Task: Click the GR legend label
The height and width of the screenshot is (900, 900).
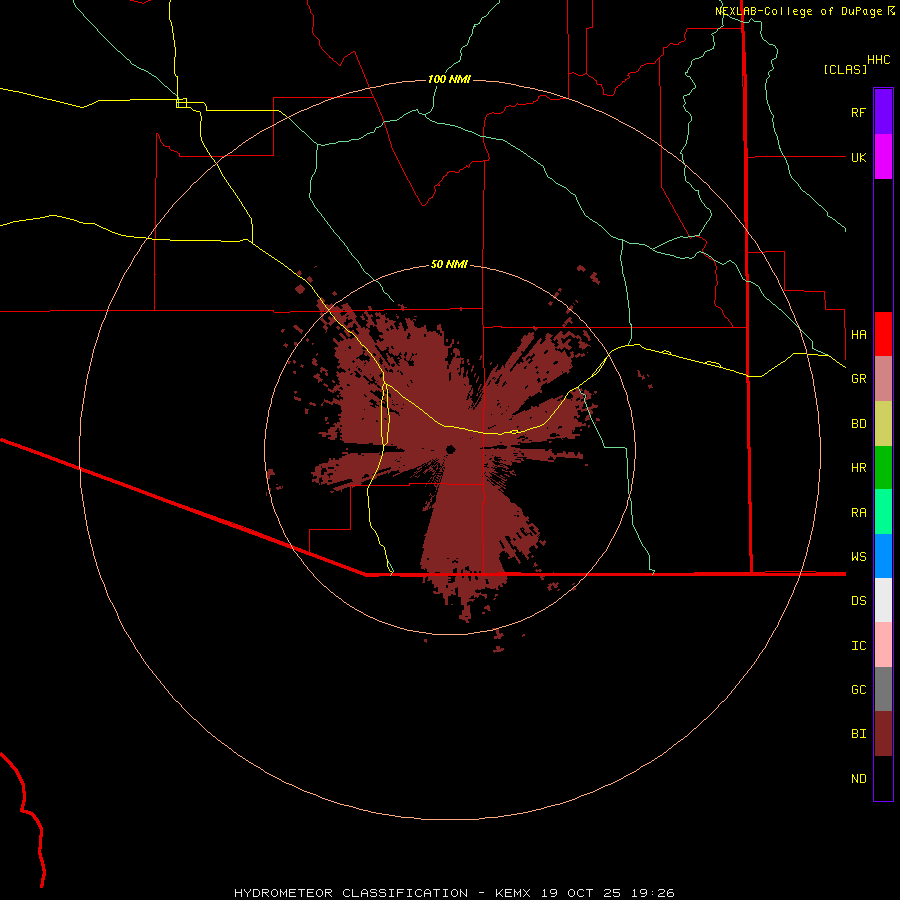Action: (x=858, y=379)
